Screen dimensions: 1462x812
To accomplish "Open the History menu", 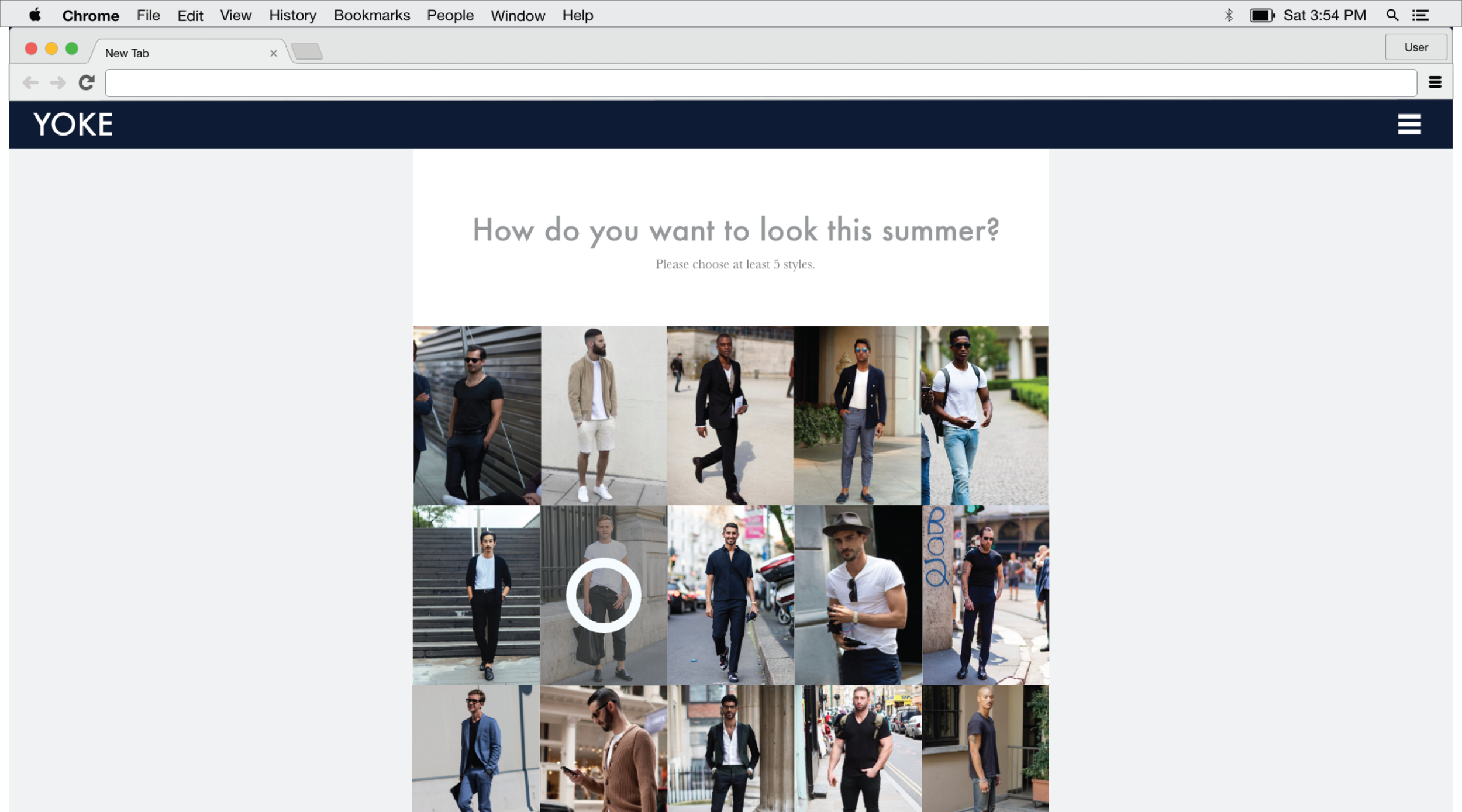I will (292, 16).
